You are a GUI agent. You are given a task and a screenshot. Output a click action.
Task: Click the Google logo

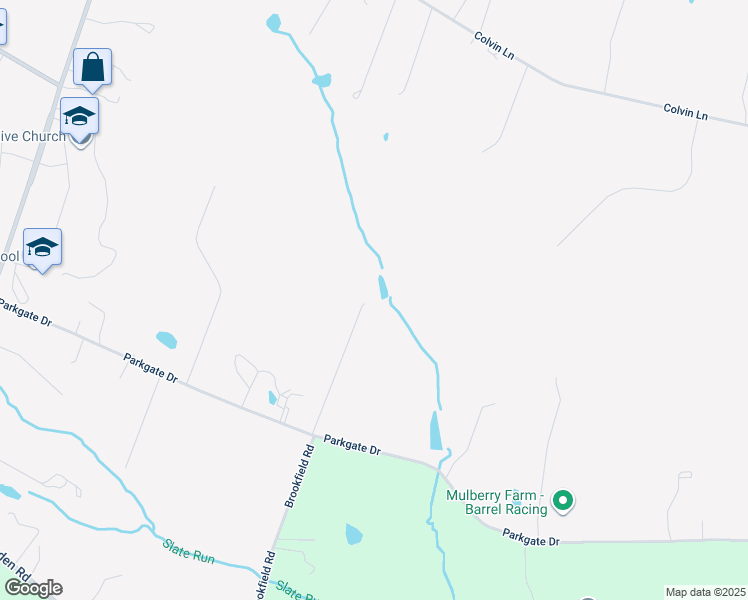coord(33,588)
